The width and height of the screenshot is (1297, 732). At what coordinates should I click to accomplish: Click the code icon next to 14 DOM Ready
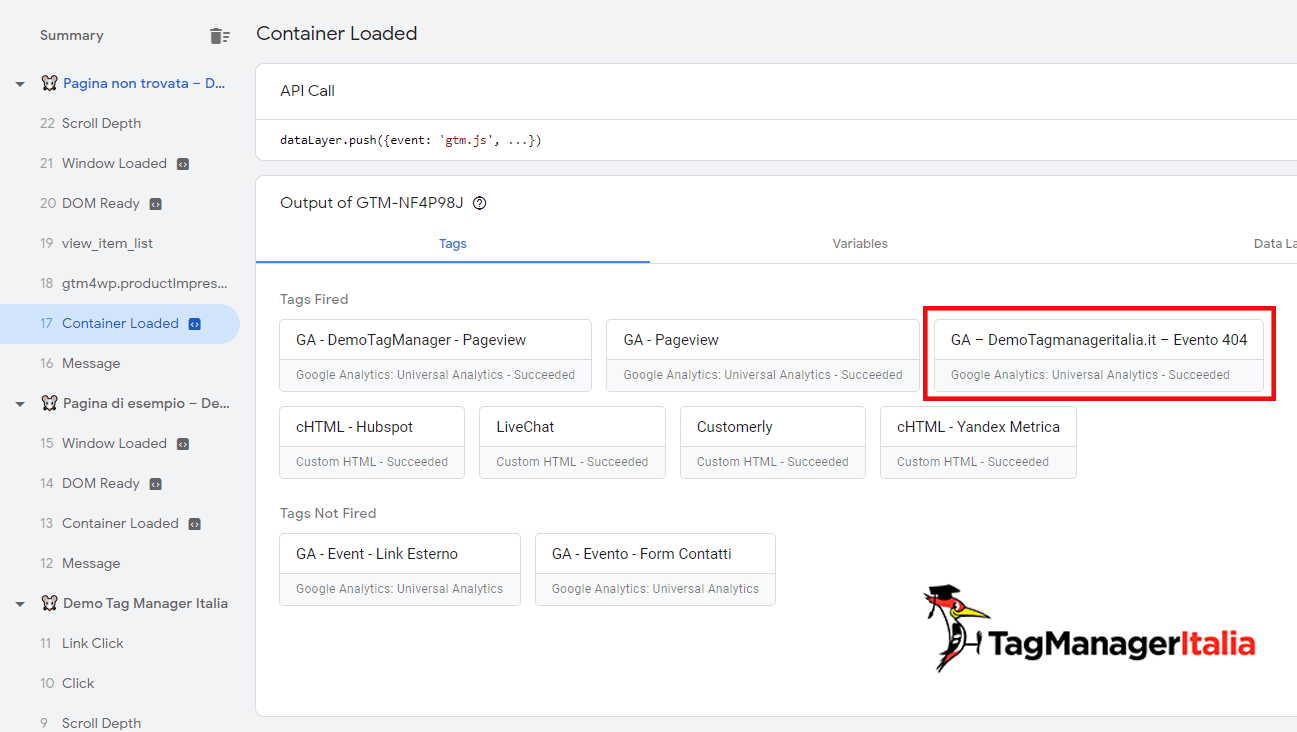tap(156, 483)
